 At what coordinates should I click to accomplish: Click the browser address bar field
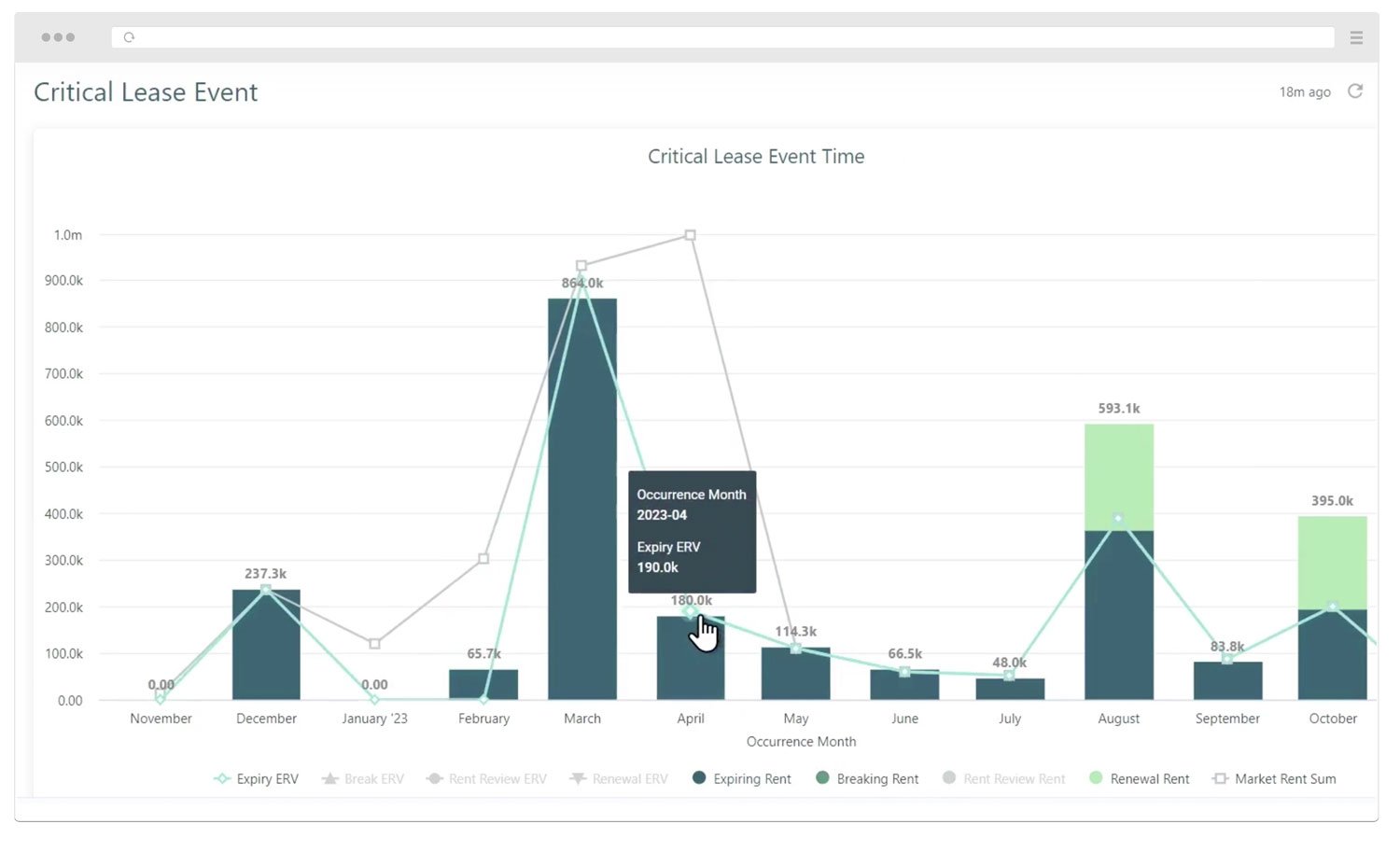[x=723, y=37]
